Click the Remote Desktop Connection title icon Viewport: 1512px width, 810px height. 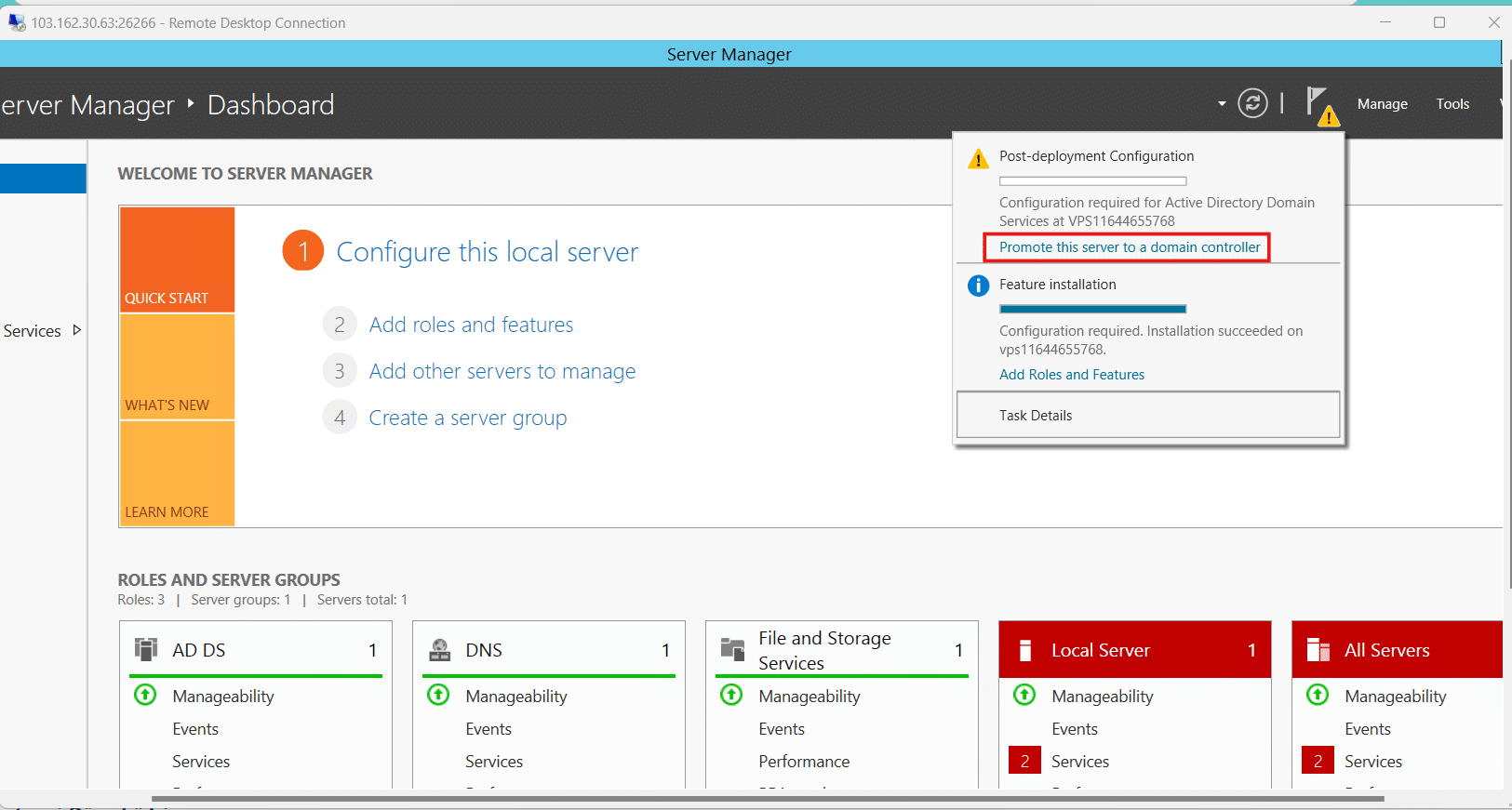(x=17, y=22)
